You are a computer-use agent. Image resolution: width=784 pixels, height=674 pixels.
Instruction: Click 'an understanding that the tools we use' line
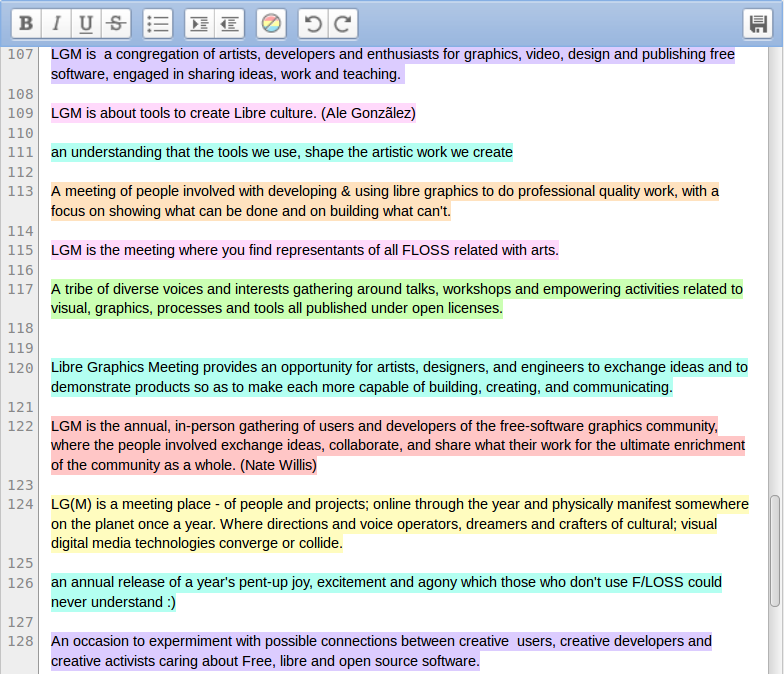tap(282, 152)
